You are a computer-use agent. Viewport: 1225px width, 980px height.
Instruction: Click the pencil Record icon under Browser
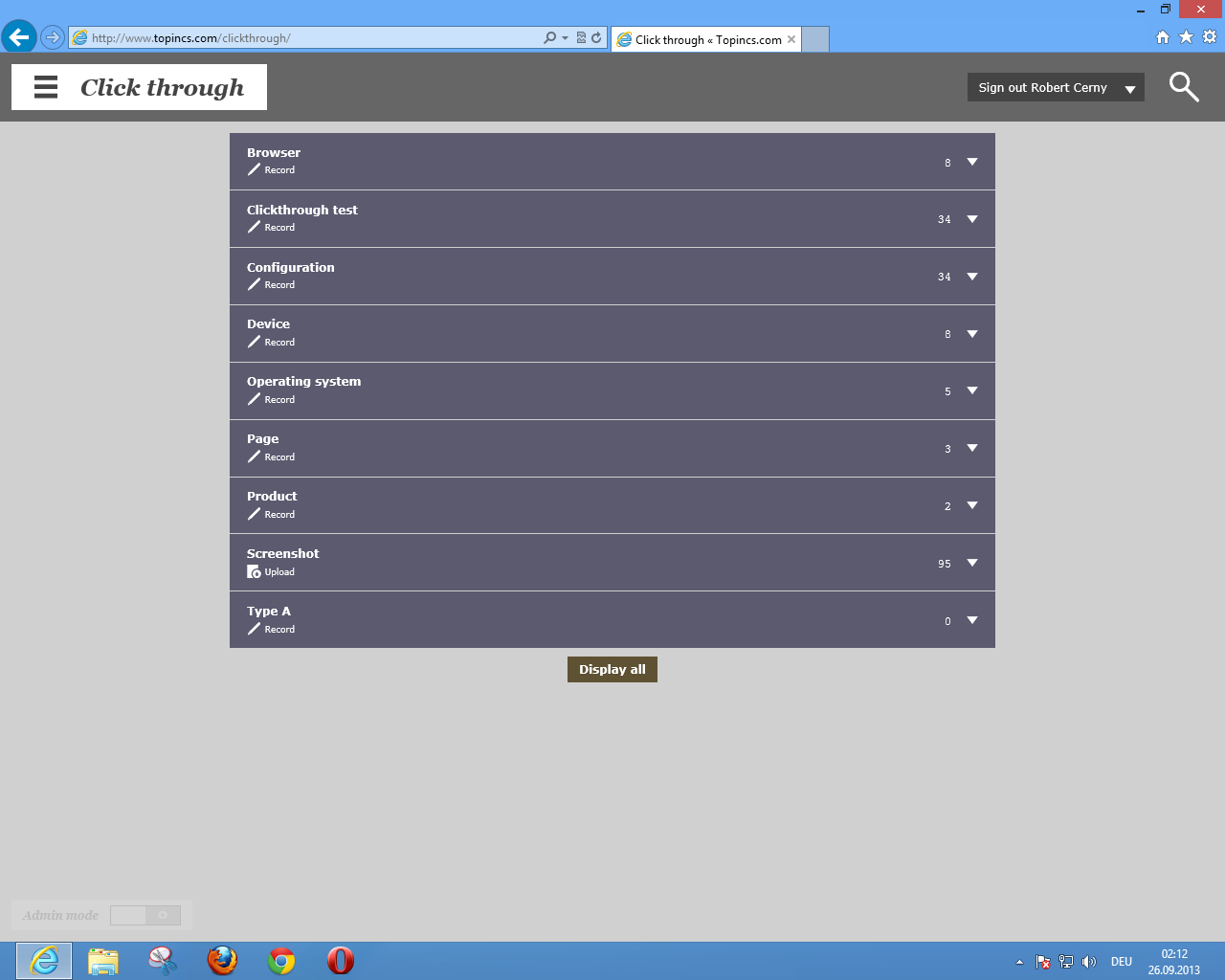254,169
